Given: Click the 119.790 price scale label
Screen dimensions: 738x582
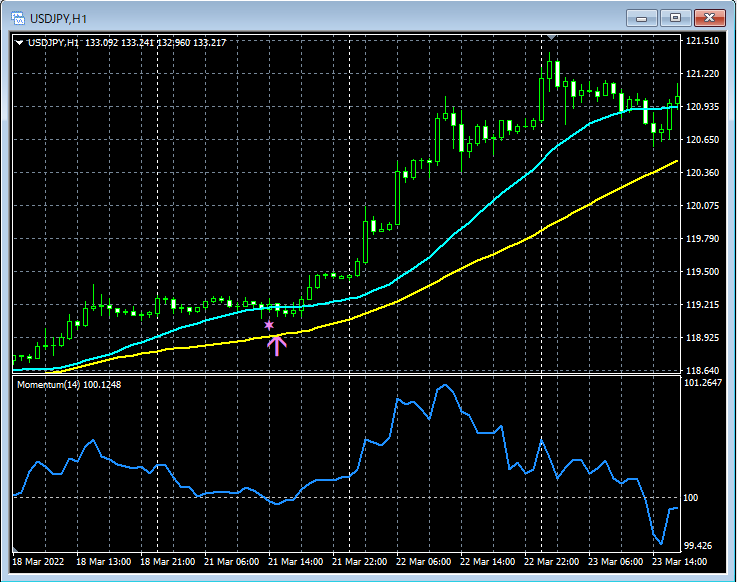Looking at the screenshot, I should coord(703,239).
